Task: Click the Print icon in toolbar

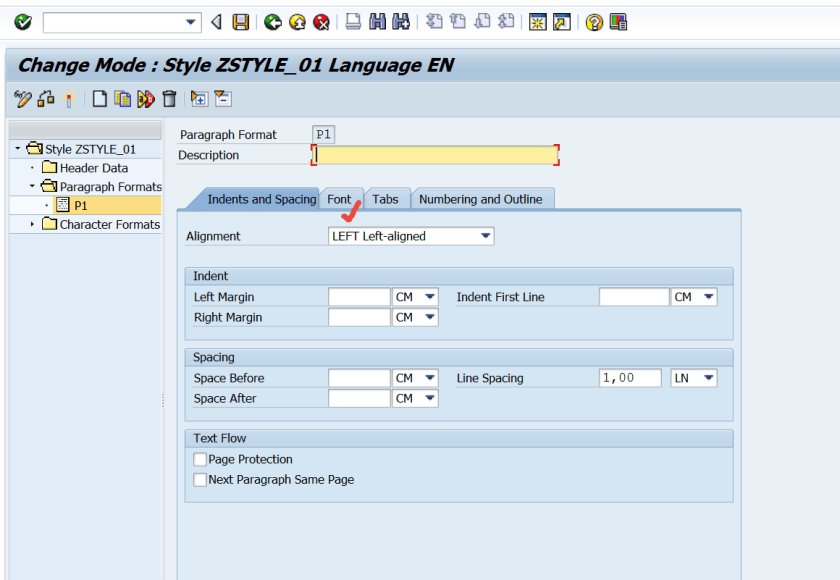Action: click(353, 22)
